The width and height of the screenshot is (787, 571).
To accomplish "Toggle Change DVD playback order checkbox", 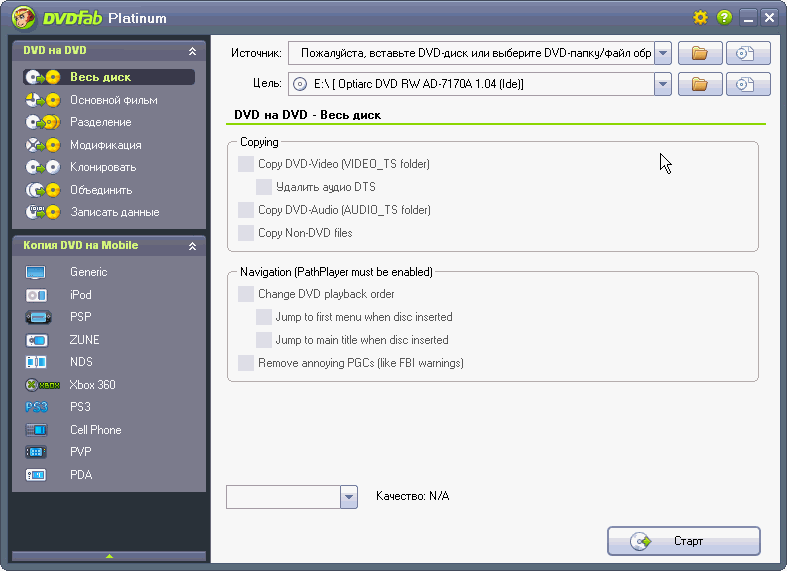I will [x=245, y=294].
